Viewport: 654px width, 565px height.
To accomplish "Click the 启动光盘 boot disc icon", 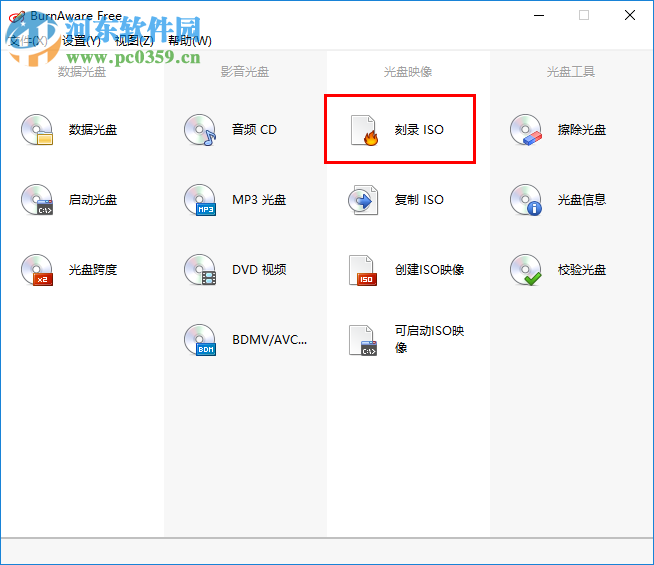I will 37,200.
